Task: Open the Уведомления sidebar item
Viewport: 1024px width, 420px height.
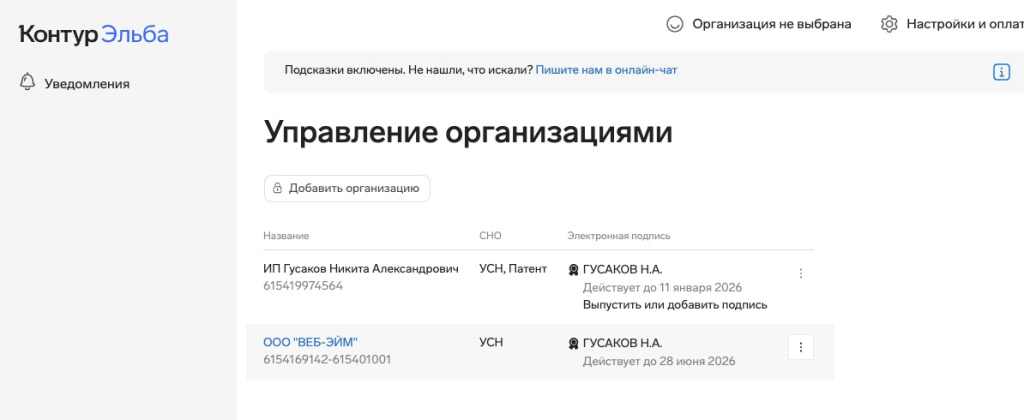Action: [87, 84]
